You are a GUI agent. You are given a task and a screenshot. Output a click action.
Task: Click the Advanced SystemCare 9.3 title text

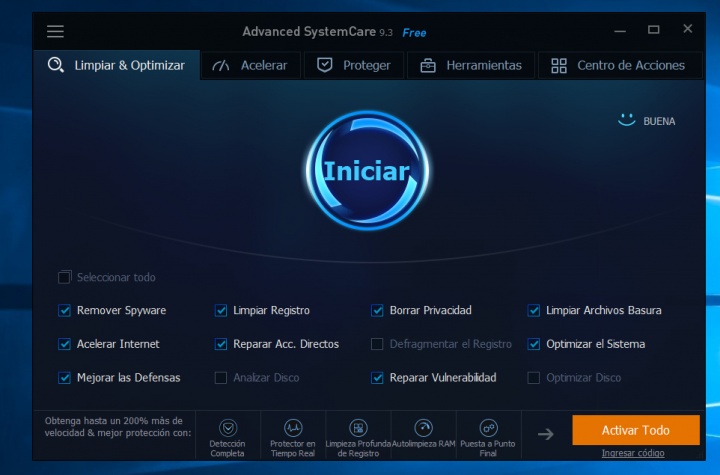(317, 32)
